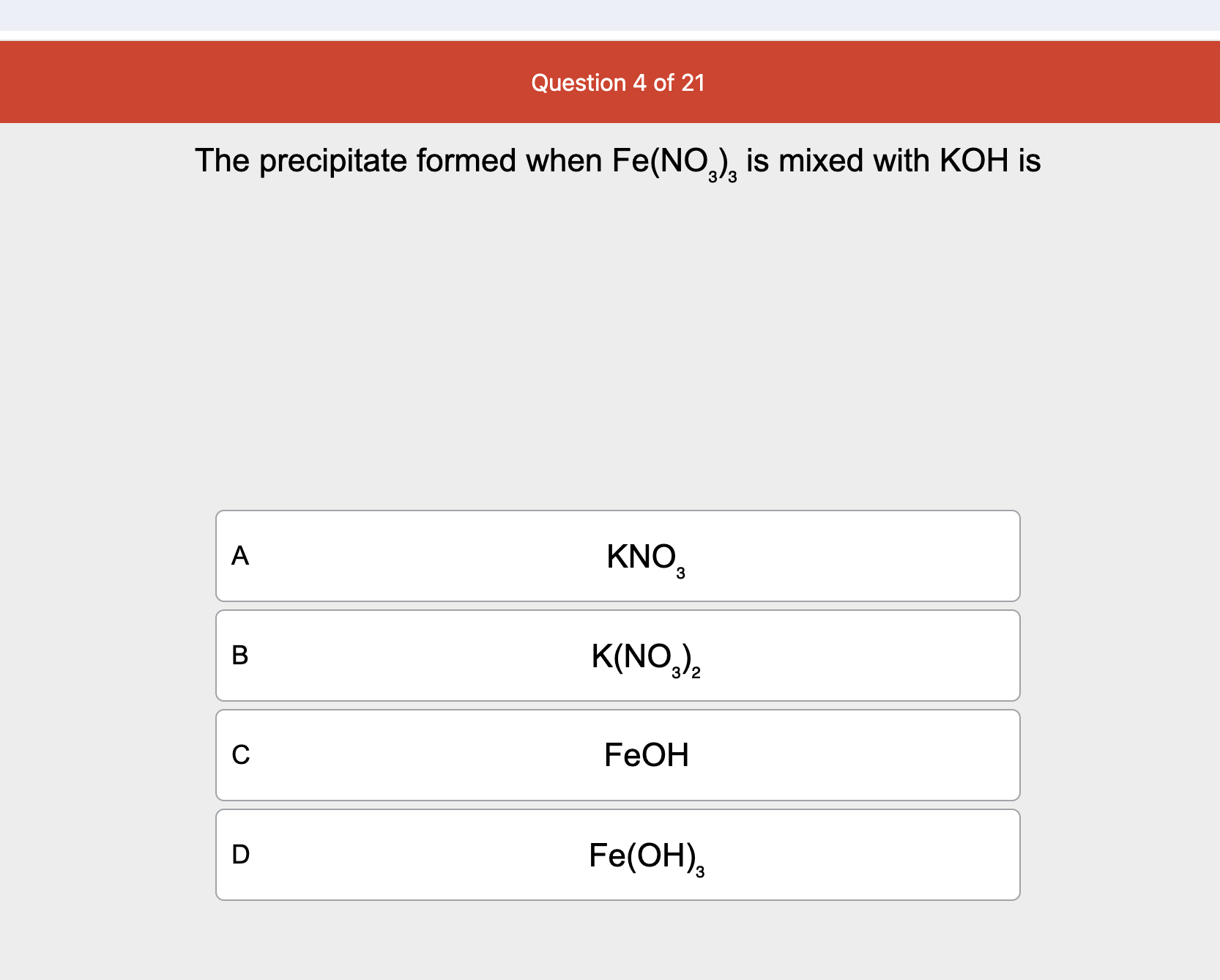Click the question text about the precipitate
The image size is (1220, 980).
click(617, 160)
